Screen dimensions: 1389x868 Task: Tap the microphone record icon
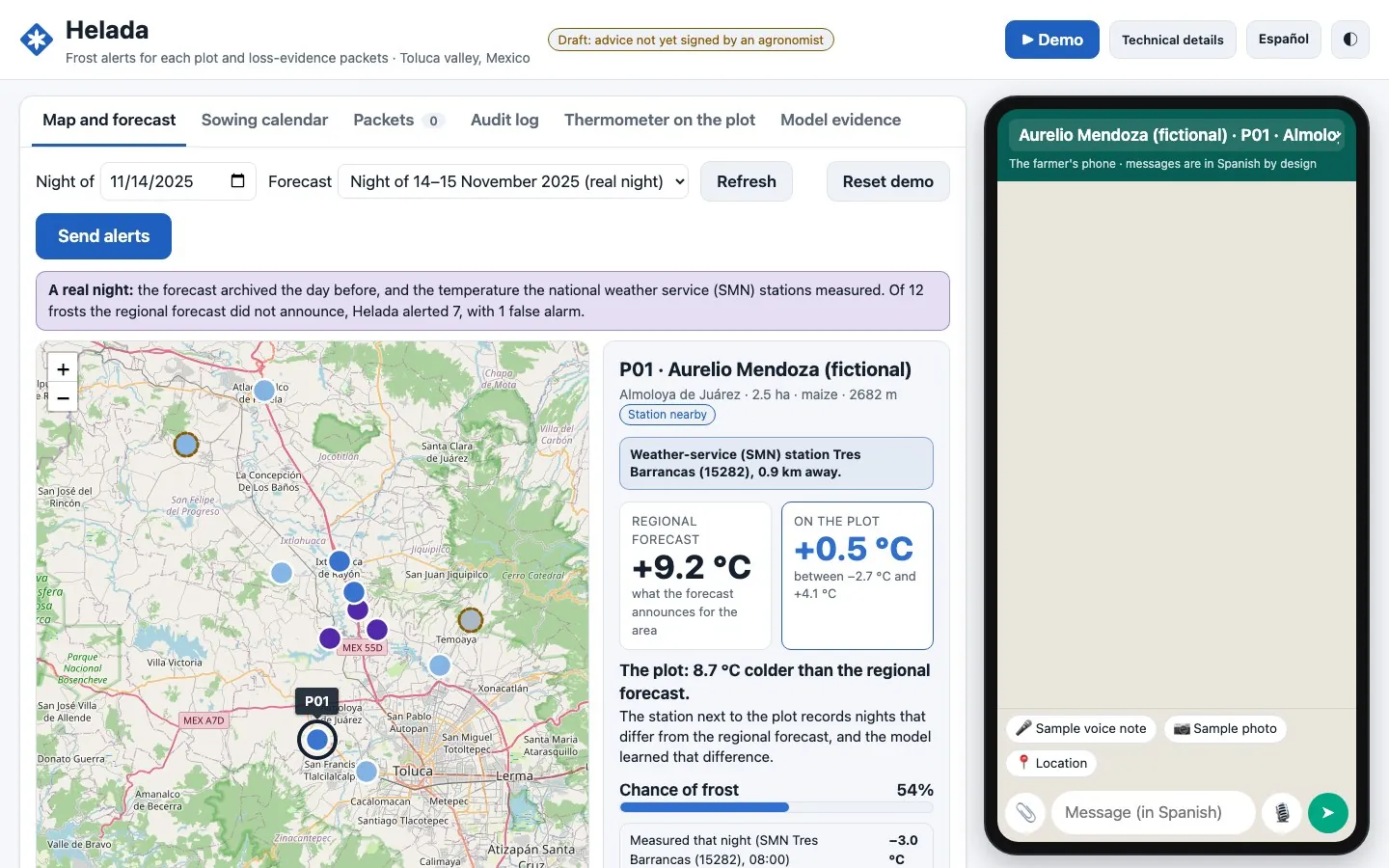1282,813
